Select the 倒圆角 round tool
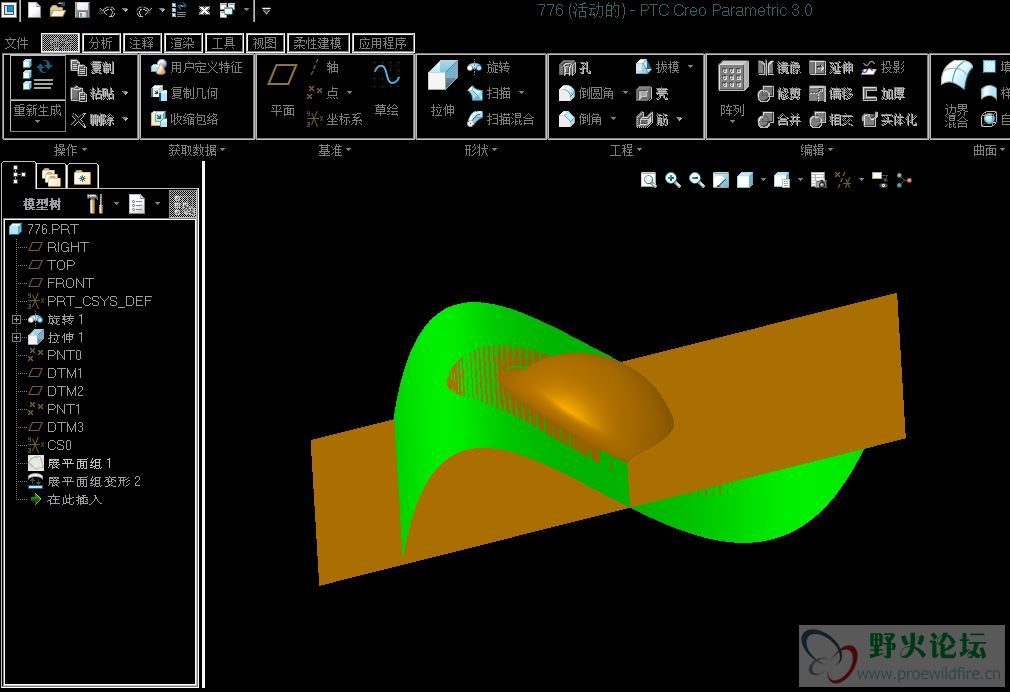 586,93
